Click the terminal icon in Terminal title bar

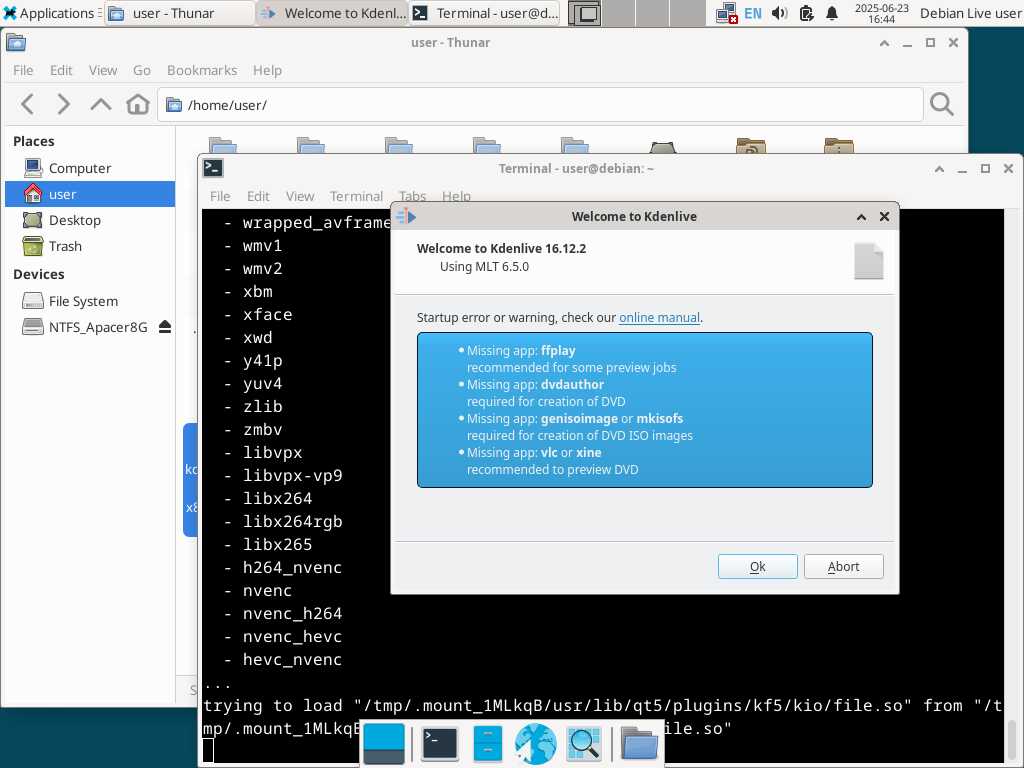click(x=213, y=168)
